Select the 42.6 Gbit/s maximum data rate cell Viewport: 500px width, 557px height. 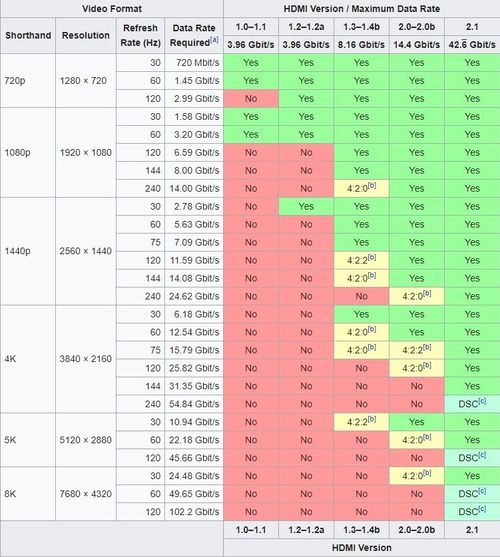click(x=472, y=45)
